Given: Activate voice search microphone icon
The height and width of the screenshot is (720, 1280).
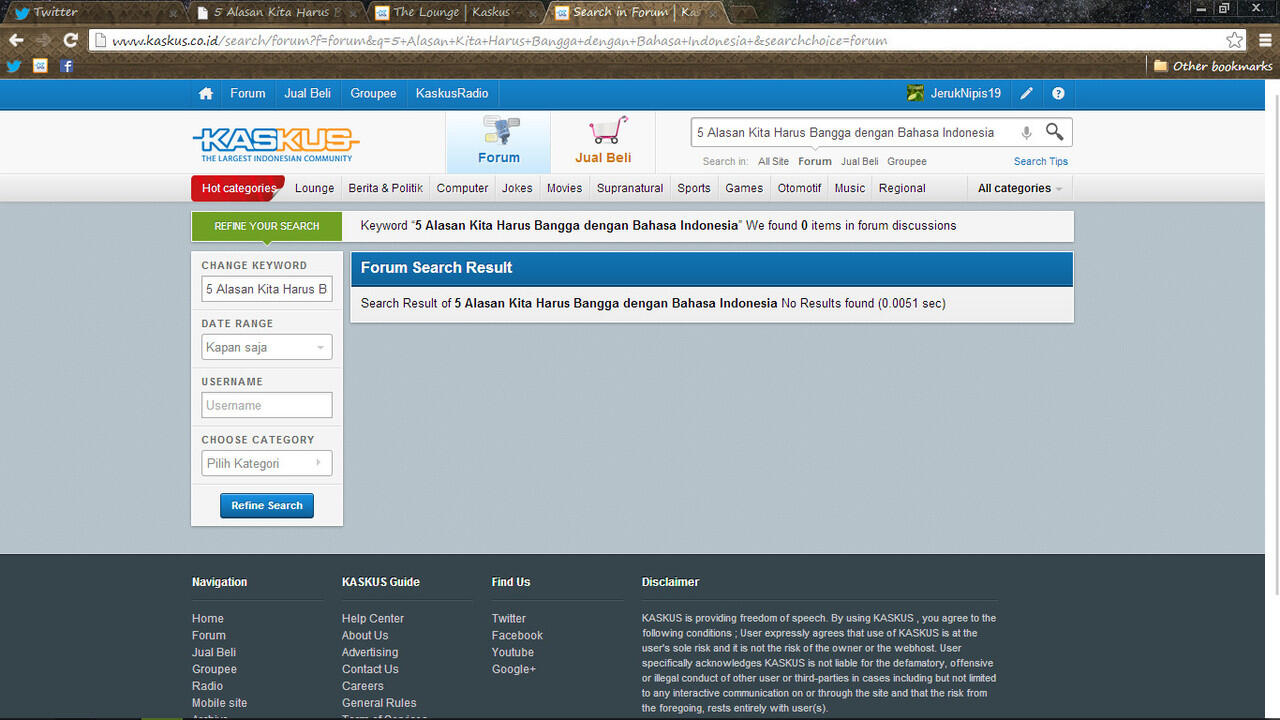Looking at the screenshot, I should tap(1026, 133).
